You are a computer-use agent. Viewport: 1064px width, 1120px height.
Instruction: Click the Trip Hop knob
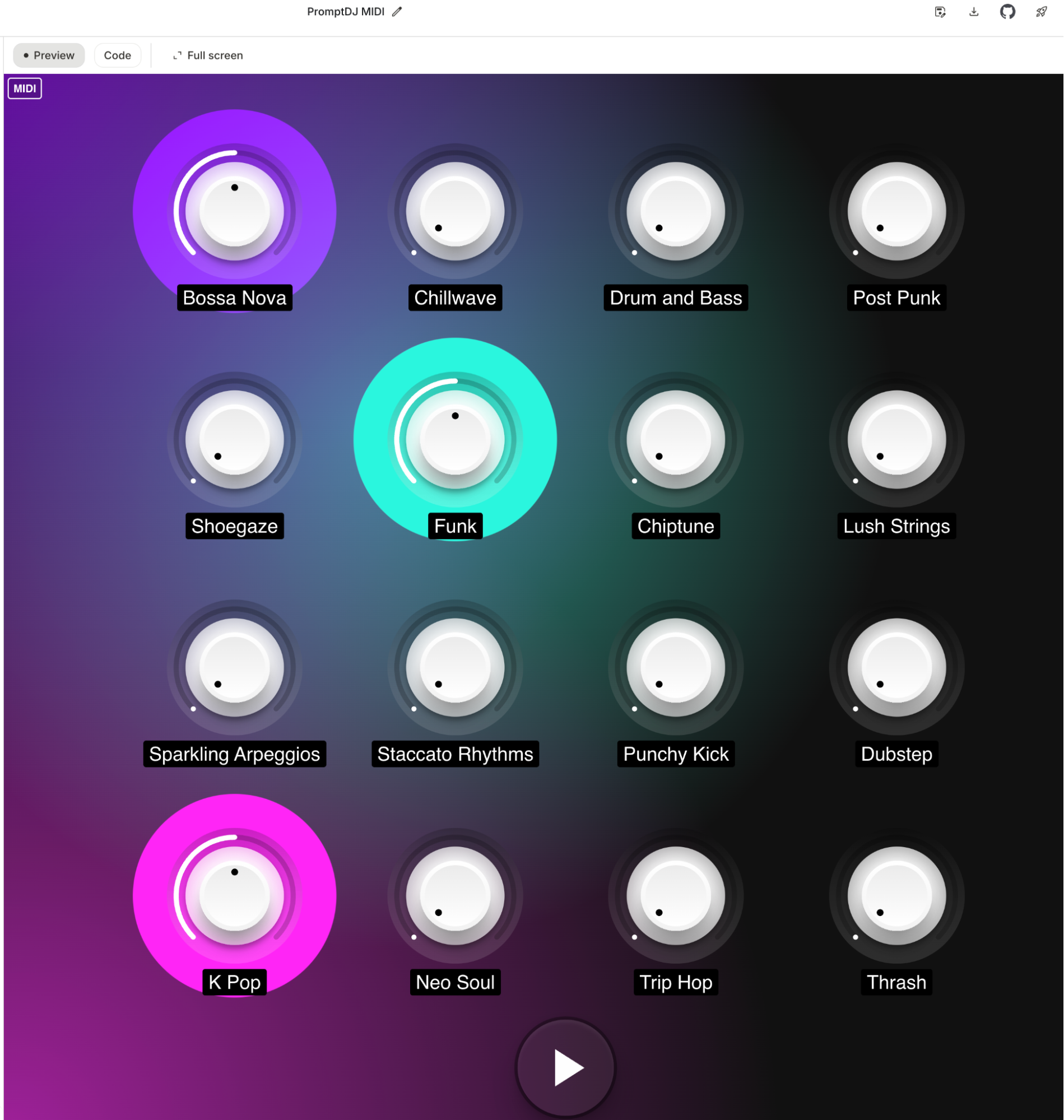(x=676, y=895)
